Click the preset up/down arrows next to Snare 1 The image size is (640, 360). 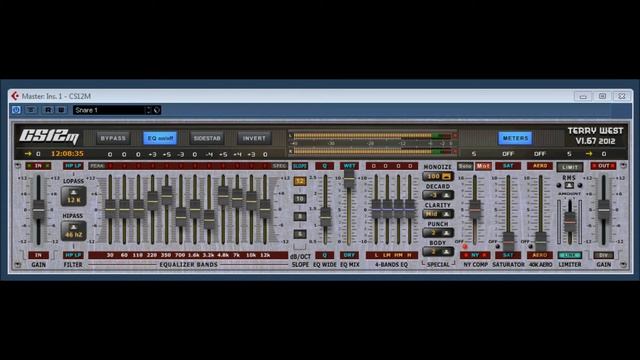click(148, 110)
